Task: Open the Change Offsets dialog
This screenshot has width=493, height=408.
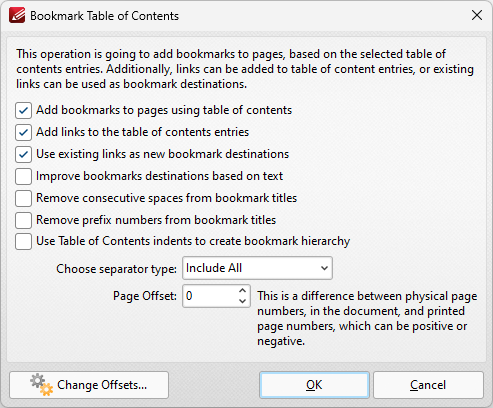Action: (x=89, y=385)
